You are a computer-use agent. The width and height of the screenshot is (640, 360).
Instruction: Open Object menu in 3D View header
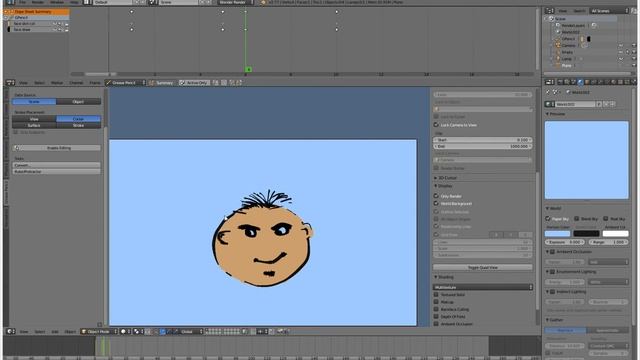pos(70,331)
